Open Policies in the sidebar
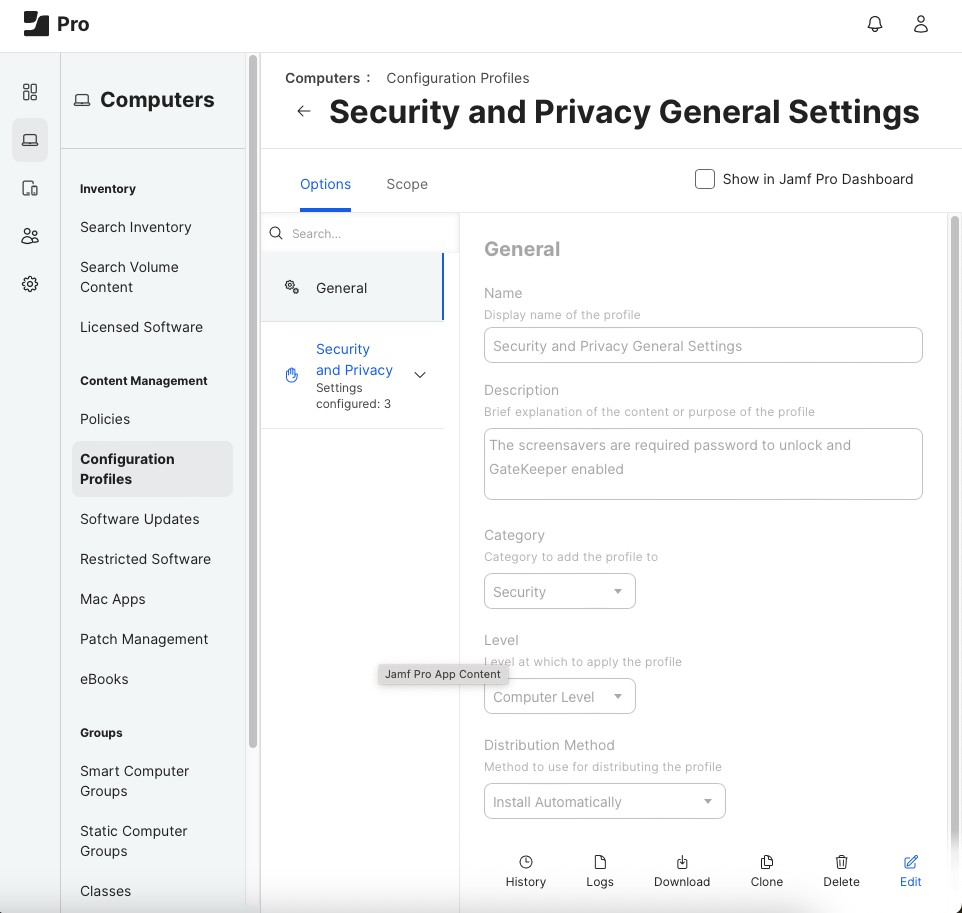 coord(105,419)
